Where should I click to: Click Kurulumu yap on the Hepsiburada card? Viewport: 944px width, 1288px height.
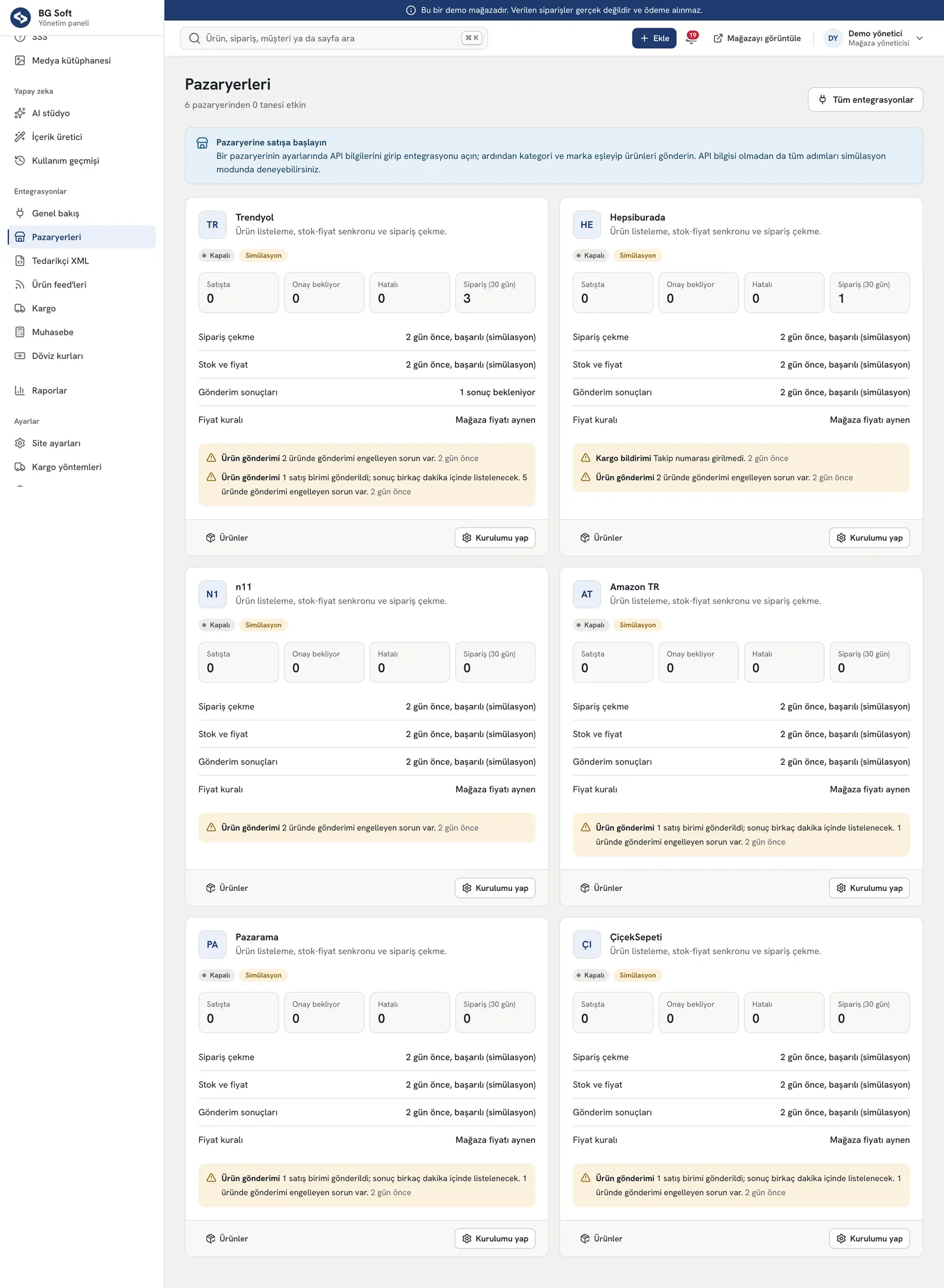coord(869,538)
